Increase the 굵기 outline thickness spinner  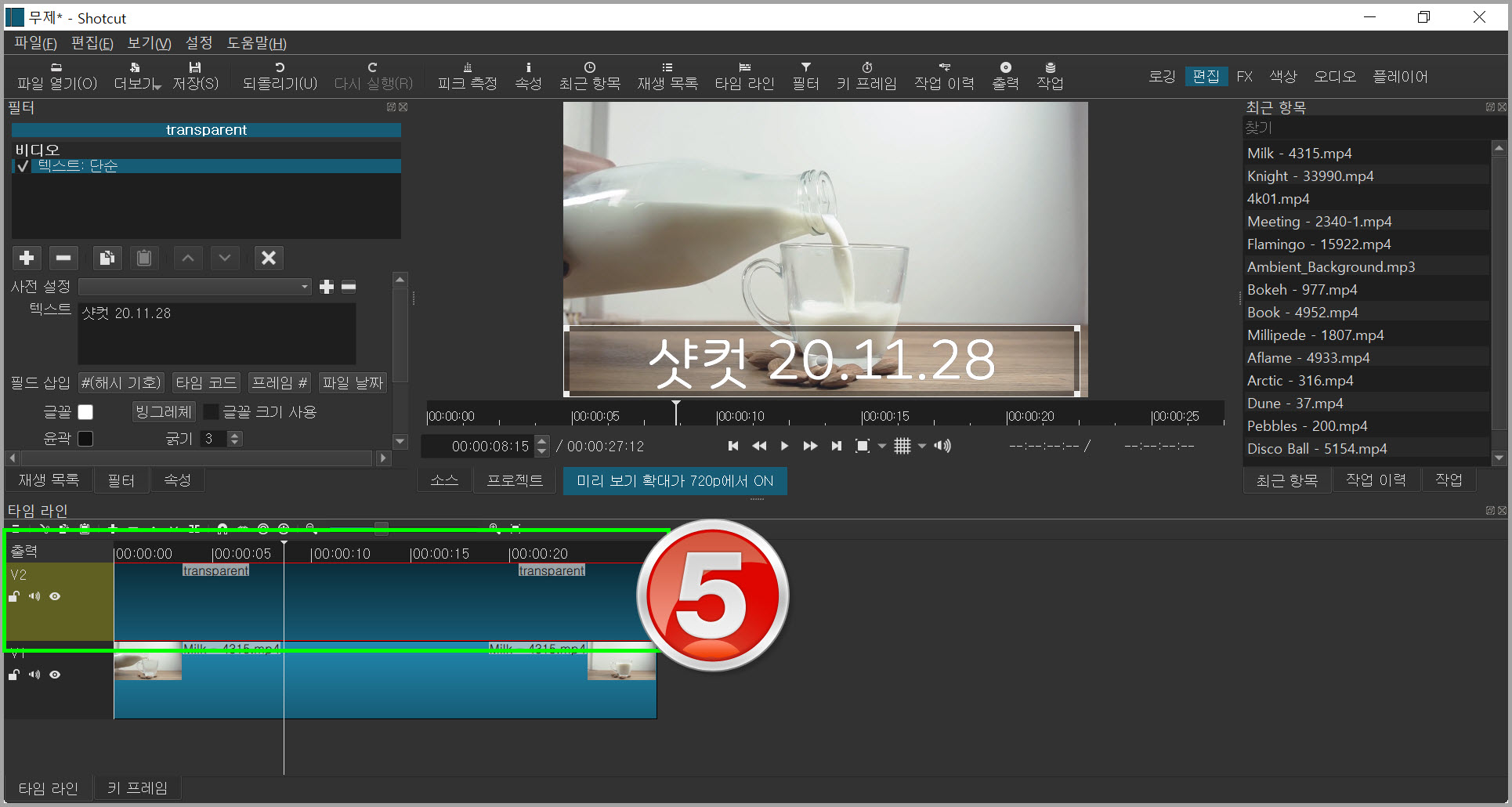tap(234, 435)
